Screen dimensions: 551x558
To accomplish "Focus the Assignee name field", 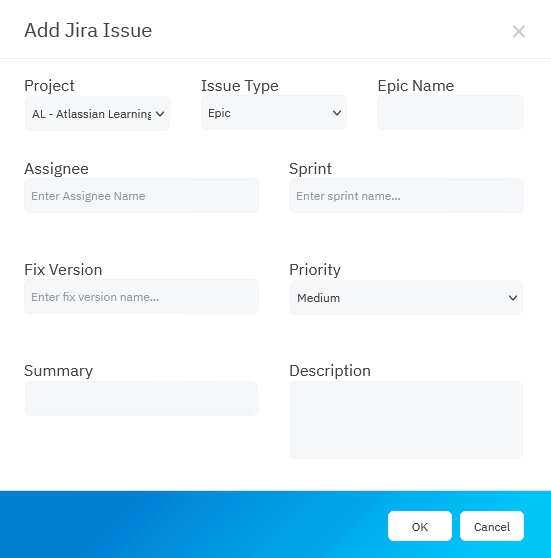I will 141,196.
